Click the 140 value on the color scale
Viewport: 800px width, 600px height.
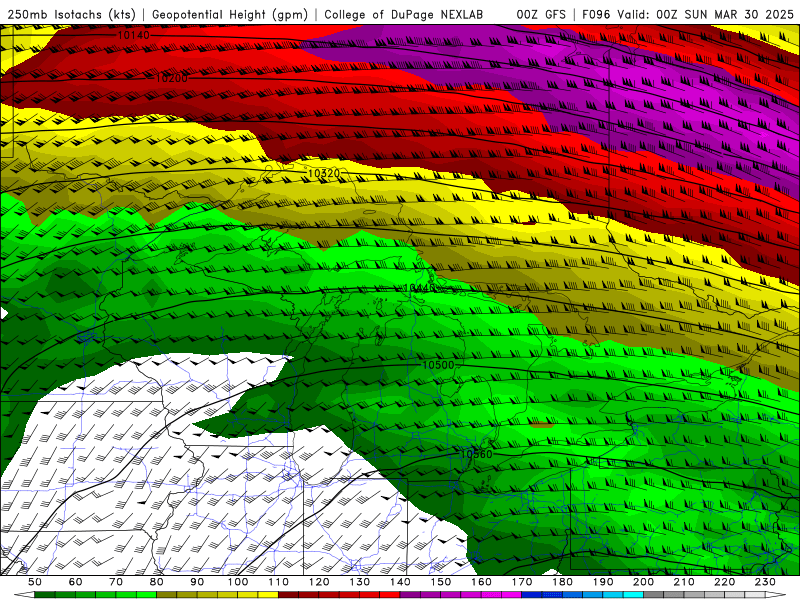tap(400, 582)
